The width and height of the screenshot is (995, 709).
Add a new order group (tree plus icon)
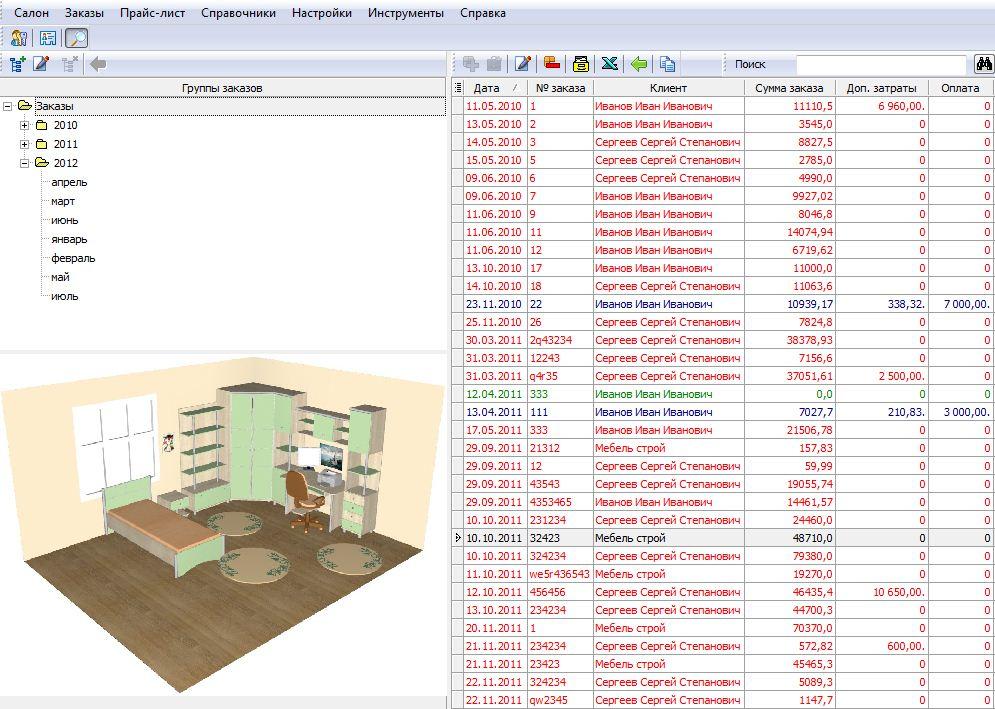[x=18, y=63]
